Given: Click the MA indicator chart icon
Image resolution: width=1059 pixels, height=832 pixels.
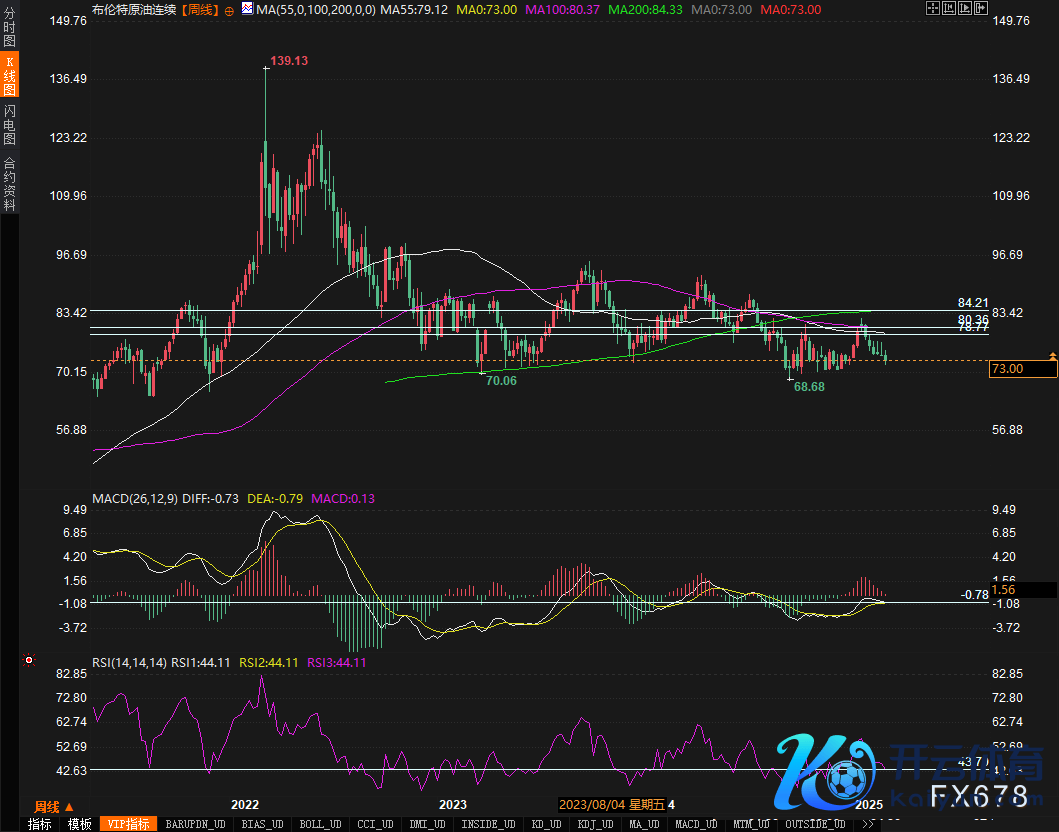Looking at the screenshot, I should [247, 8].
